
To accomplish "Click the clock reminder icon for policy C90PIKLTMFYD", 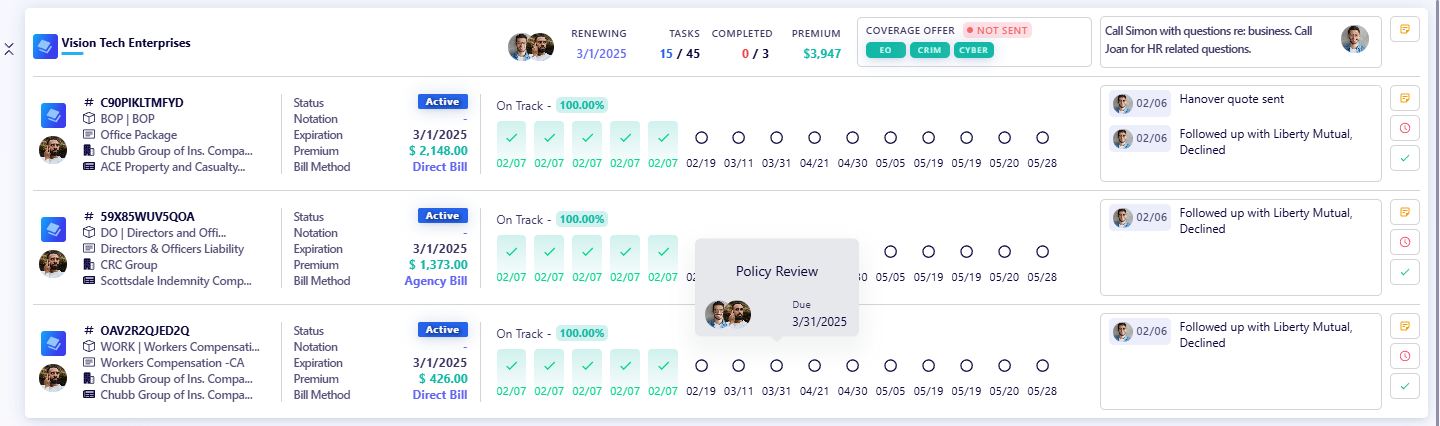I will tap(1404, 128).
